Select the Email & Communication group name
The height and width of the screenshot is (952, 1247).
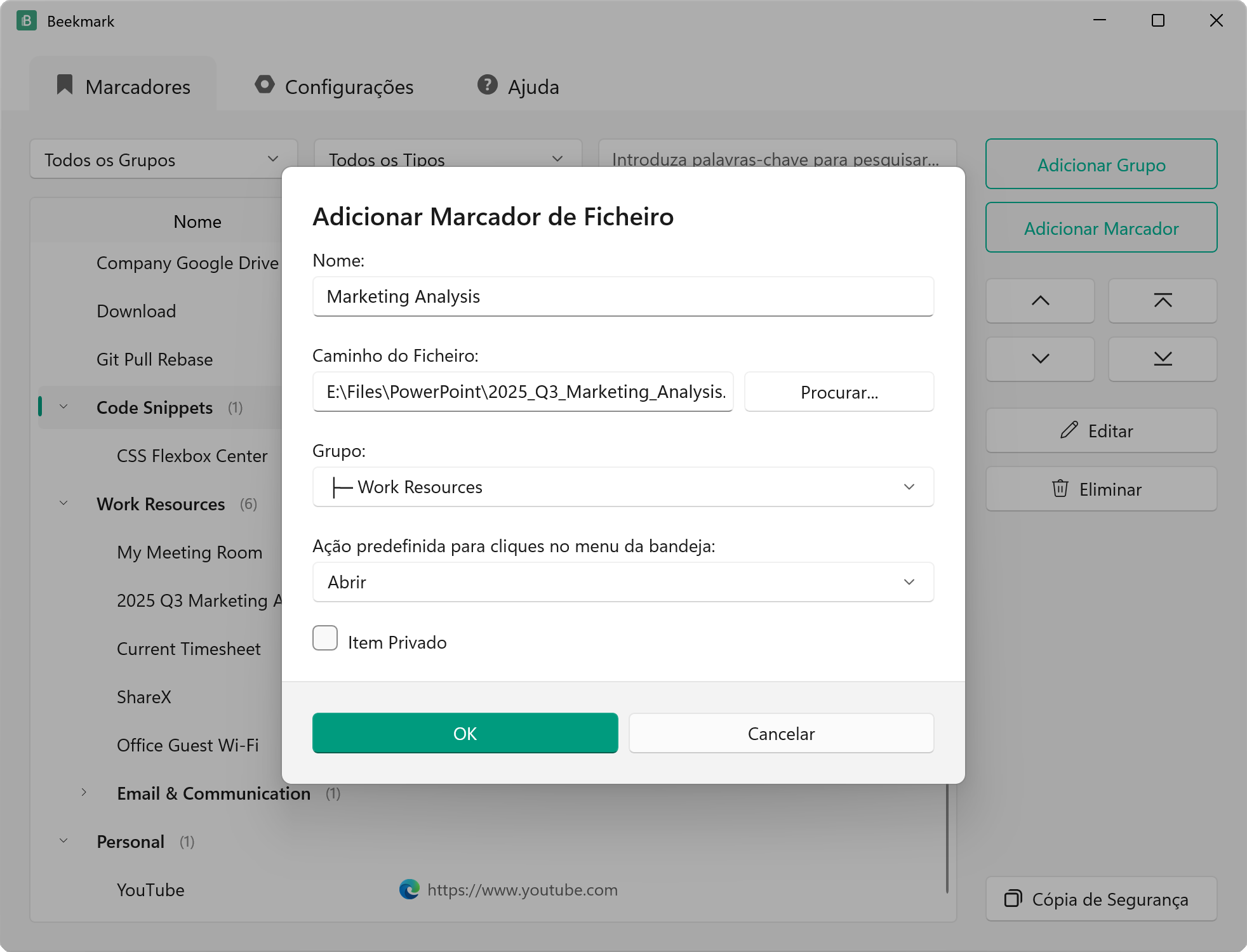click(213, 793)
